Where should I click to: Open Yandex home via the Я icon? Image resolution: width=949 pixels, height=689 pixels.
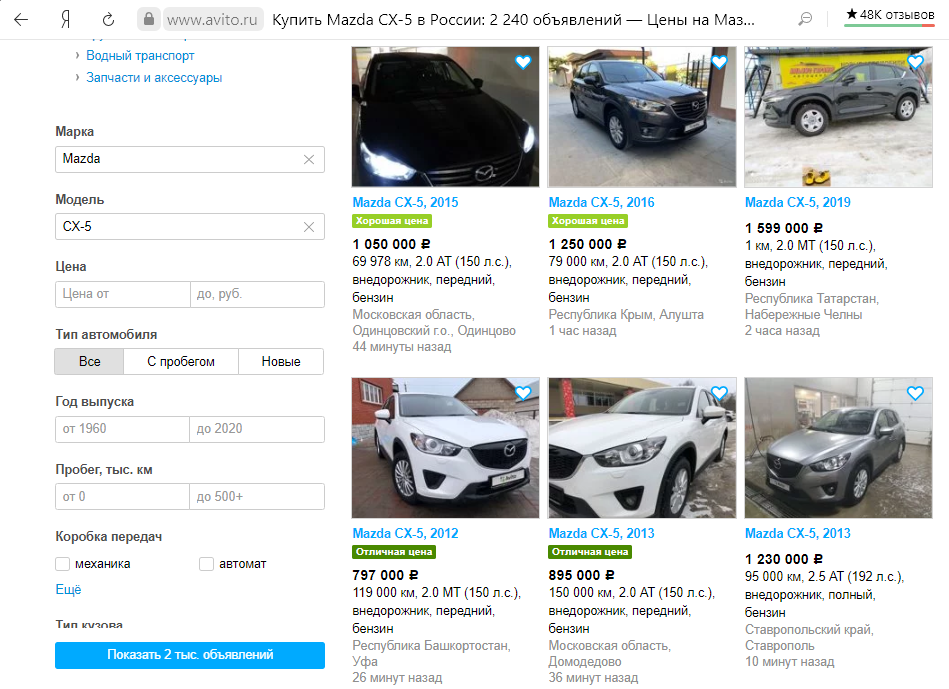click(65, 19)
